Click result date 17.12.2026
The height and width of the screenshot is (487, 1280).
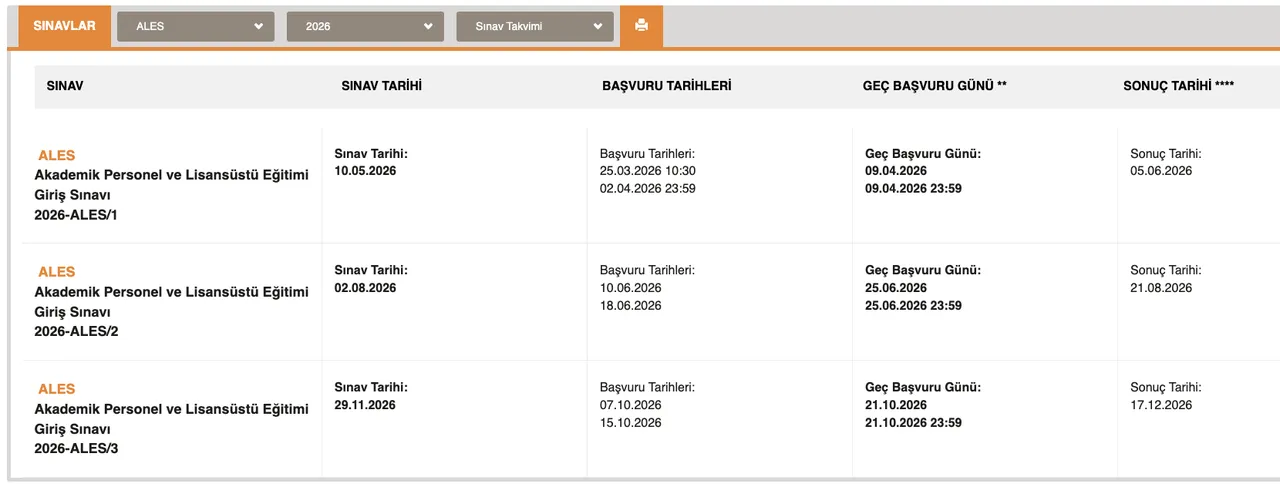tap(1162, 405)
